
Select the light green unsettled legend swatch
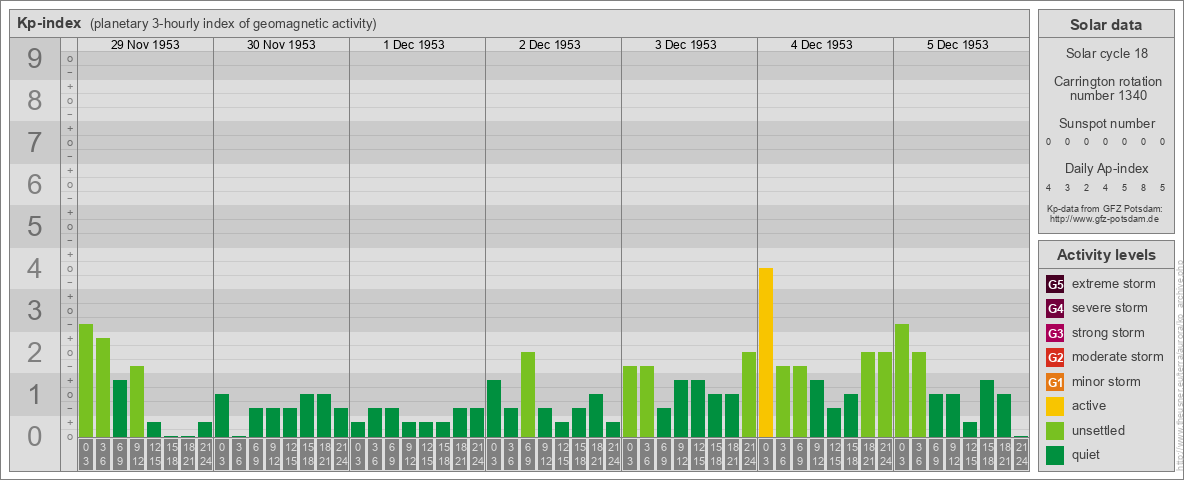(1055, 430)
